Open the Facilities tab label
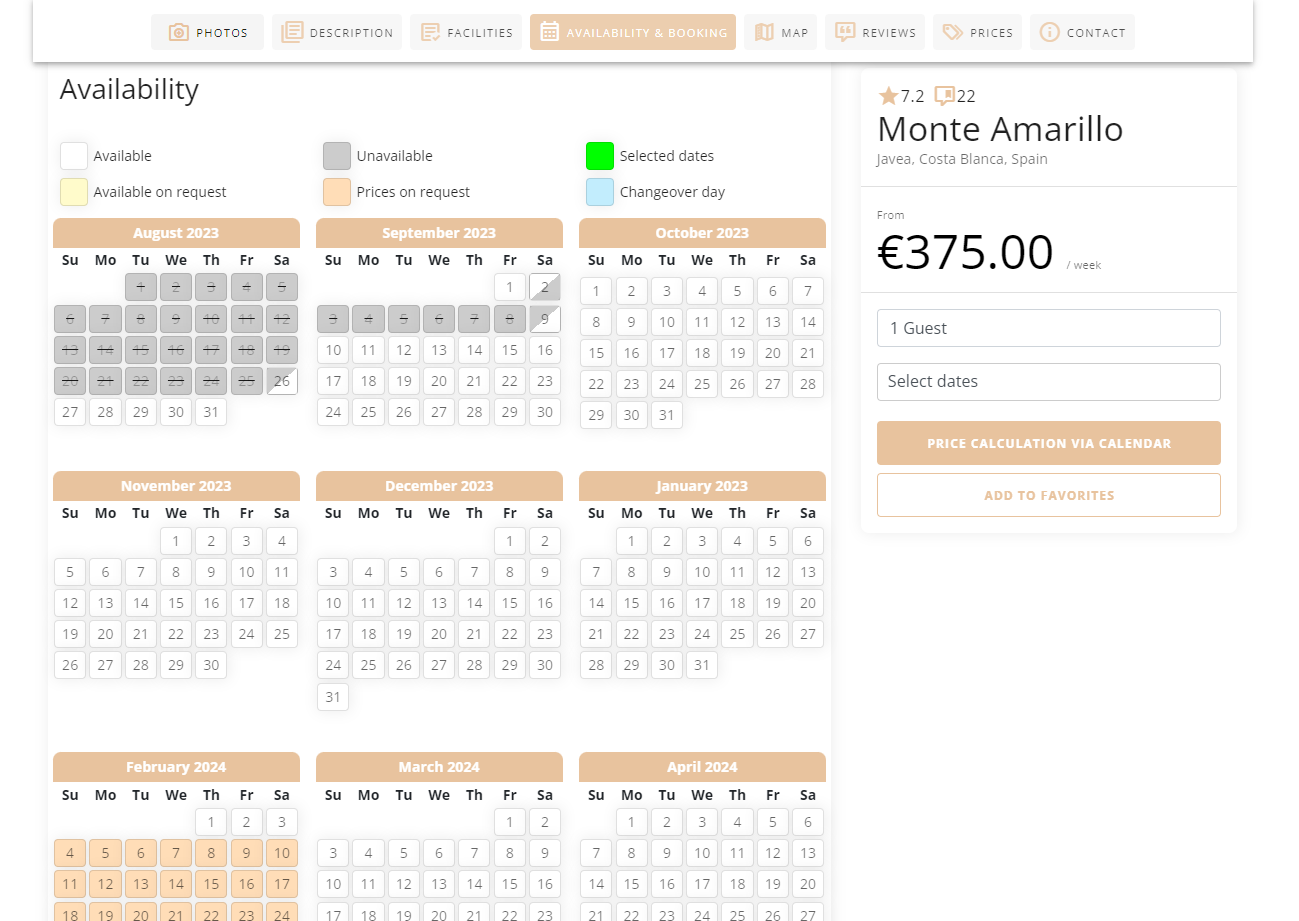Viewport: 1299px width, 921px height. tap(480, 33)
